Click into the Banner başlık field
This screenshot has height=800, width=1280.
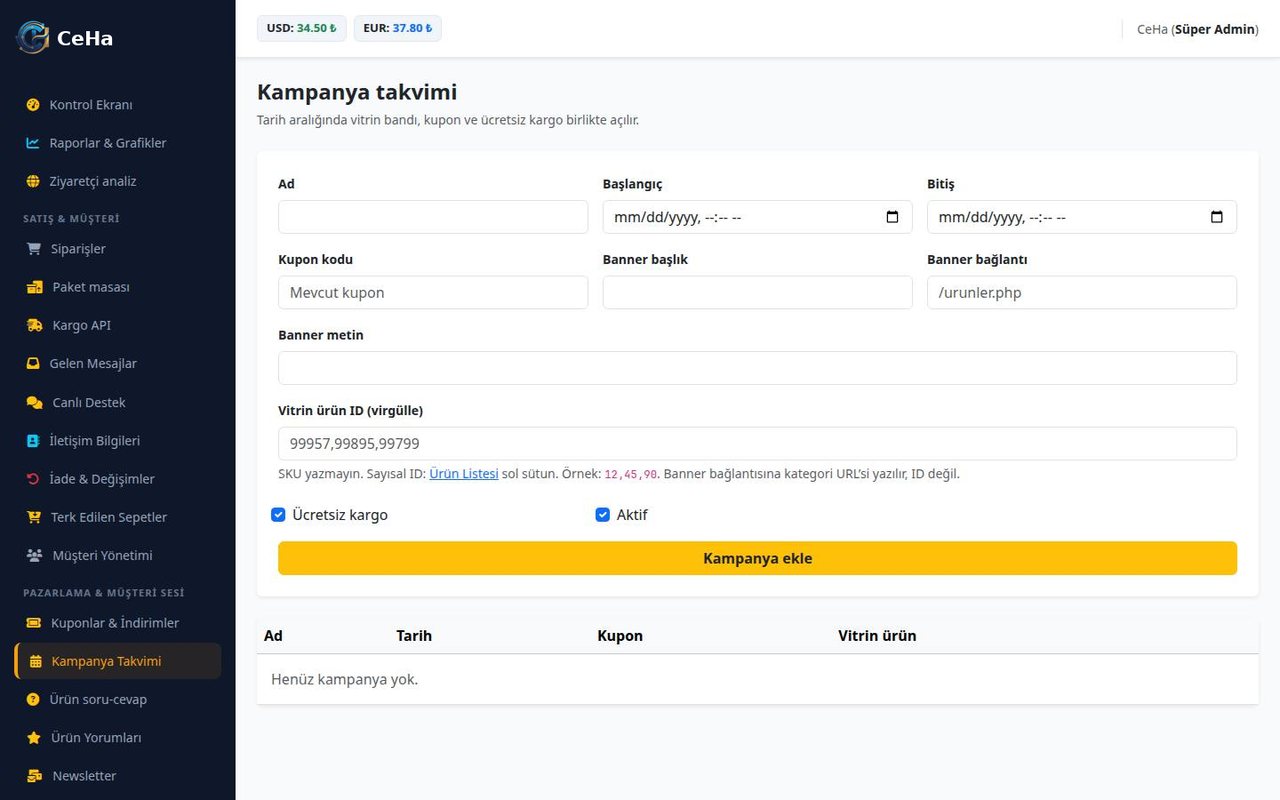click(757, 293)
